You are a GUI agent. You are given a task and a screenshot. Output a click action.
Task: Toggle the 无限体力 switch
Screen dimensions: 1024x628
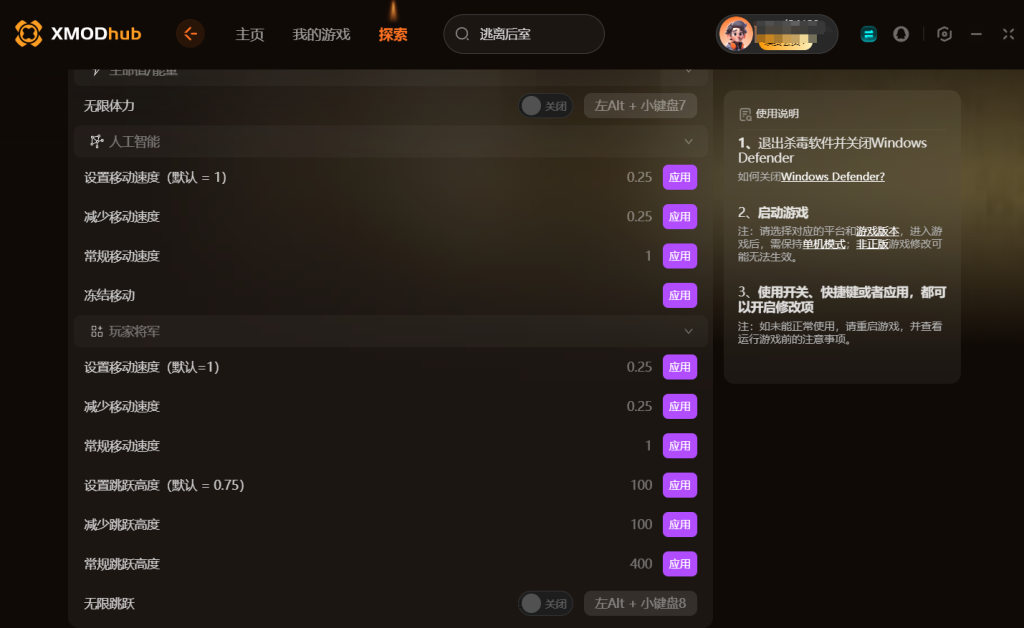546,106
